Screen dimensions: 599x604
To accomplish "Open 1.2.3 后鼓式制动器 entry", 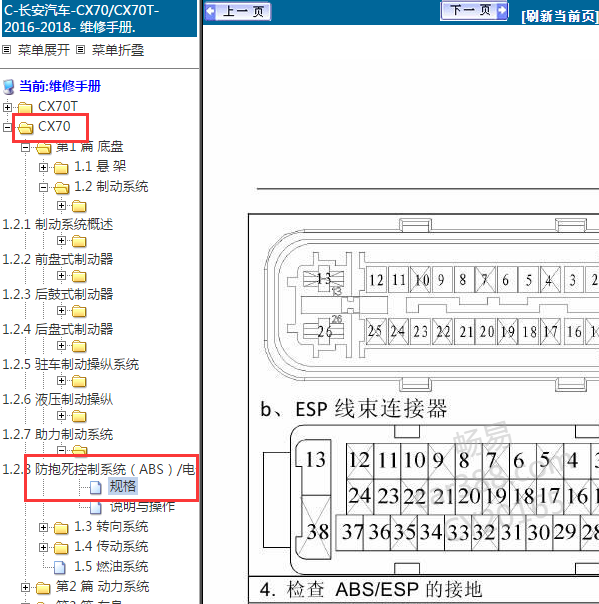I will click(58, 294).
